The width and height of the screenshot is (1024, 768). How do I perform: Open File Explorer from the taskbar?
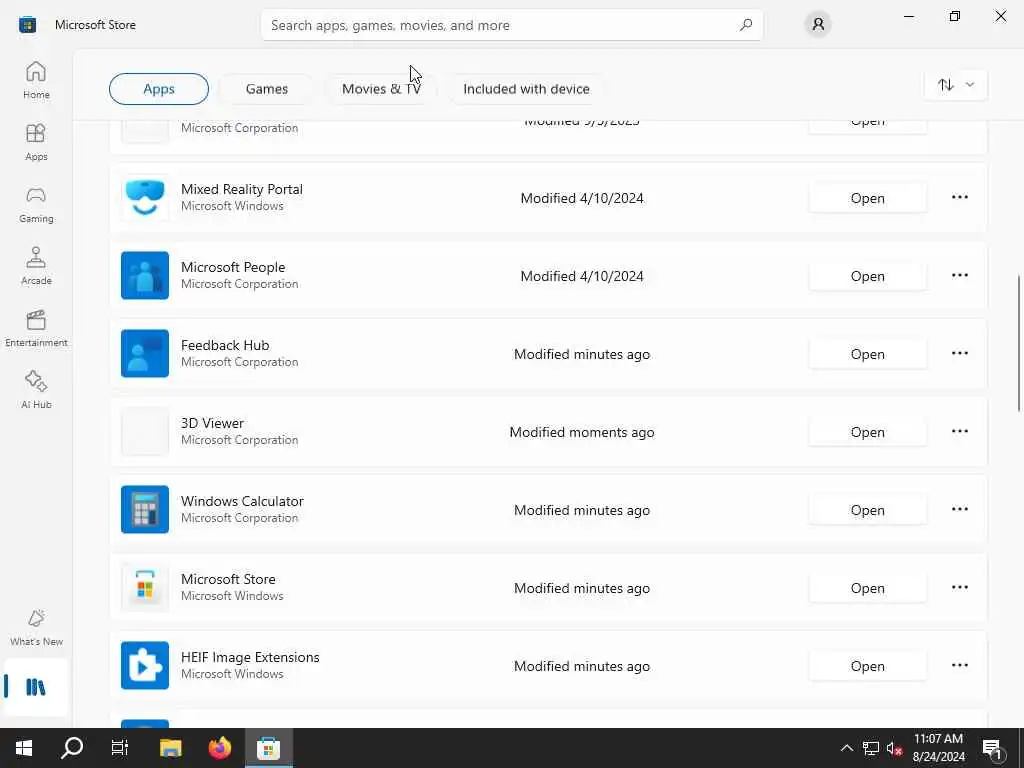(170, 748)
